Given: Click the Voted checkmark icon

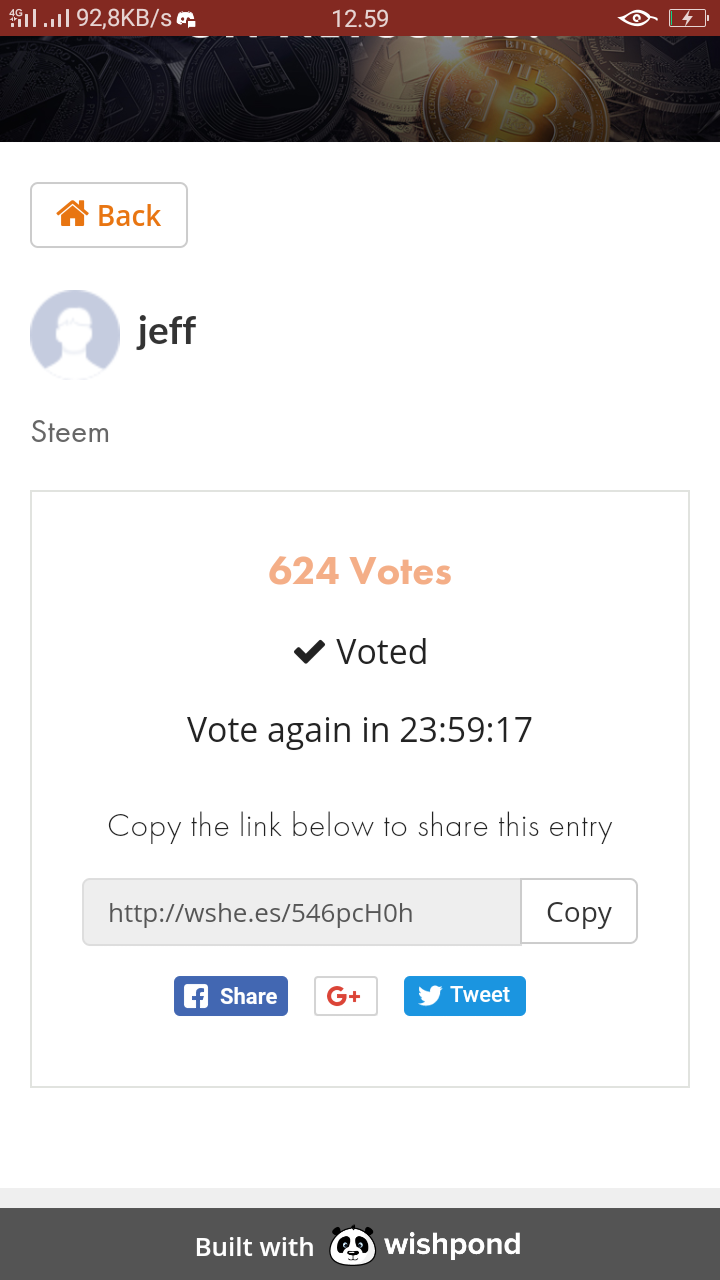Looking at the screenshot, I should [309, 652].
